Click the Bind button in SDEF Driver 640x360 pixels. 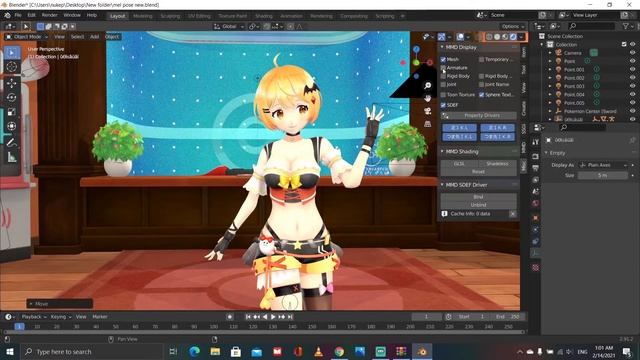[479, 197]
